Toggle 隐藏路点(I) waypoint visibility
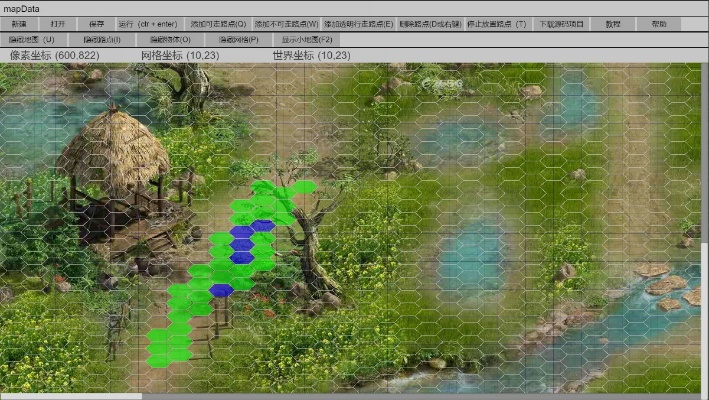The height and width of the screenshot is (400, 709). pos(101,39)
